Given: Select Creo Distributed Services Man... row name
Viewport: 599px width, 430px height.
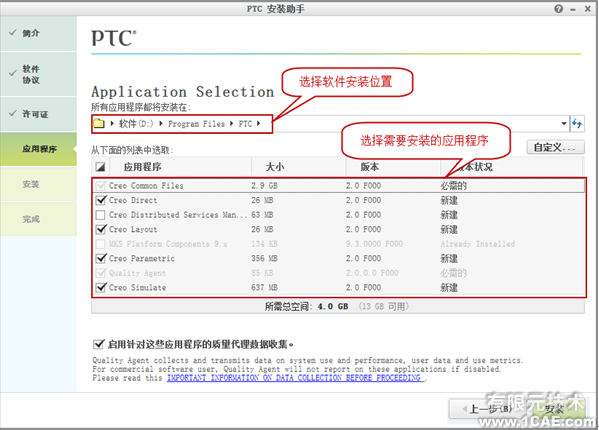Looking at the screenshot, I should [178, 215].
